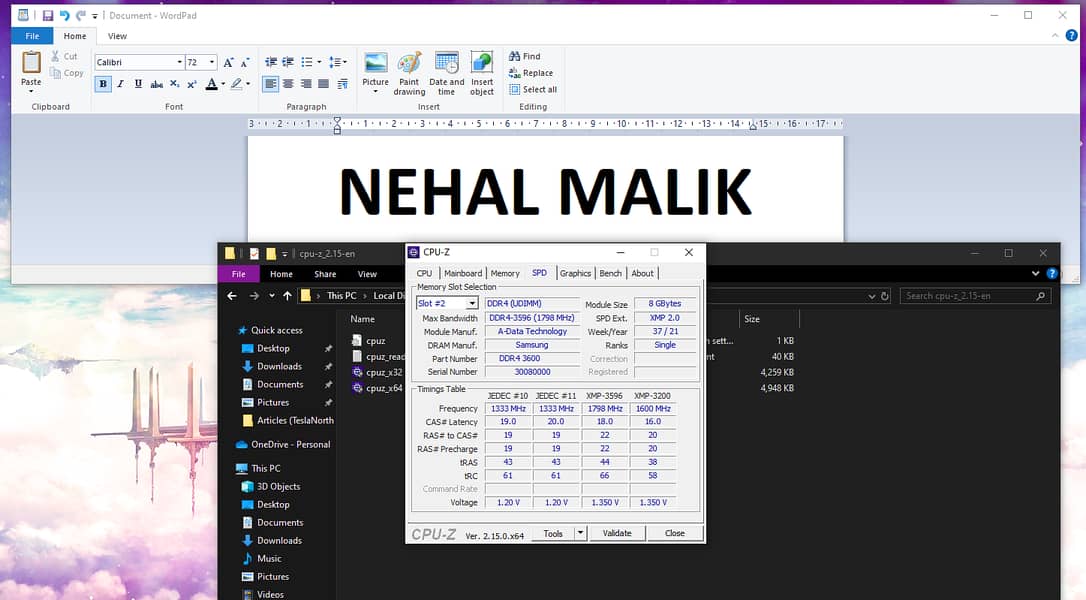The height and width of the screenshot is (600, 1086).
Task: Apply the text color in WordPad
Action: pos(212,84)
